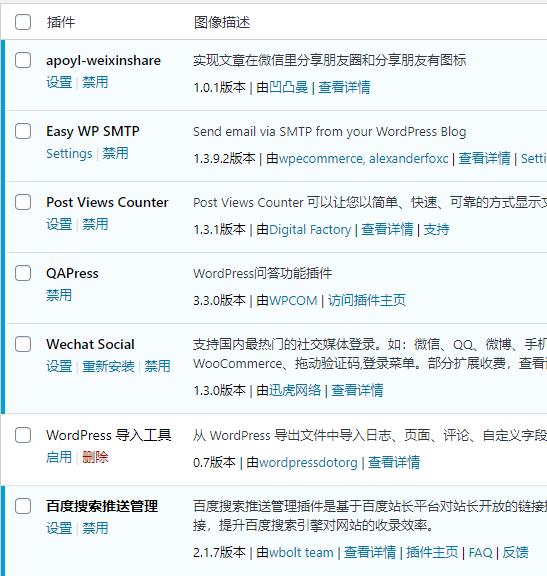Open 设置 for Wechat Social
The height and width of the screenshot is (576, 547).
[x=59, y=366]
